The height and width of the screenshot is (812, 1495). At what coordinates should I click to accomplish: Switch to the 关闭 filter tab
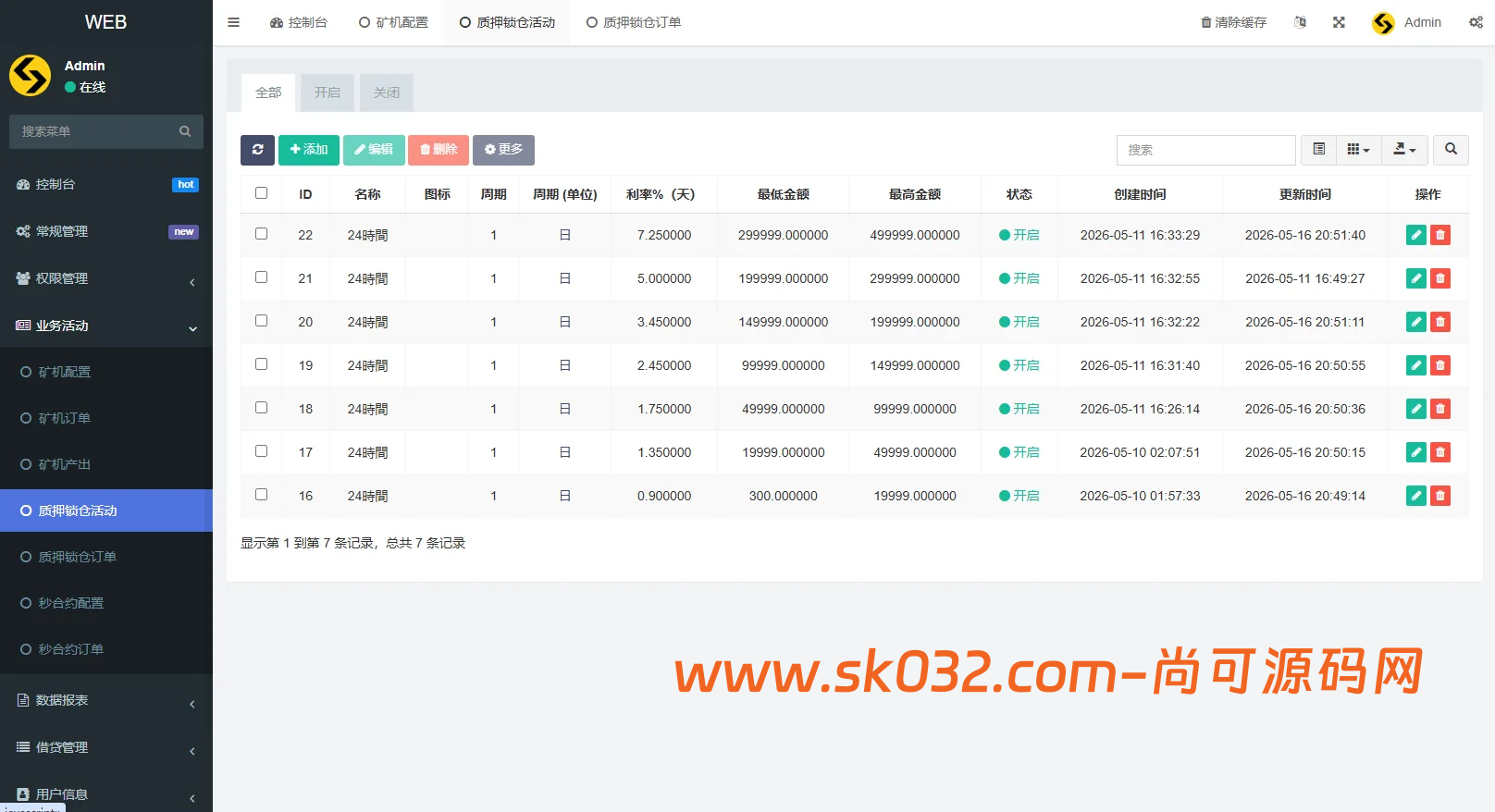(x=387, y=92)
